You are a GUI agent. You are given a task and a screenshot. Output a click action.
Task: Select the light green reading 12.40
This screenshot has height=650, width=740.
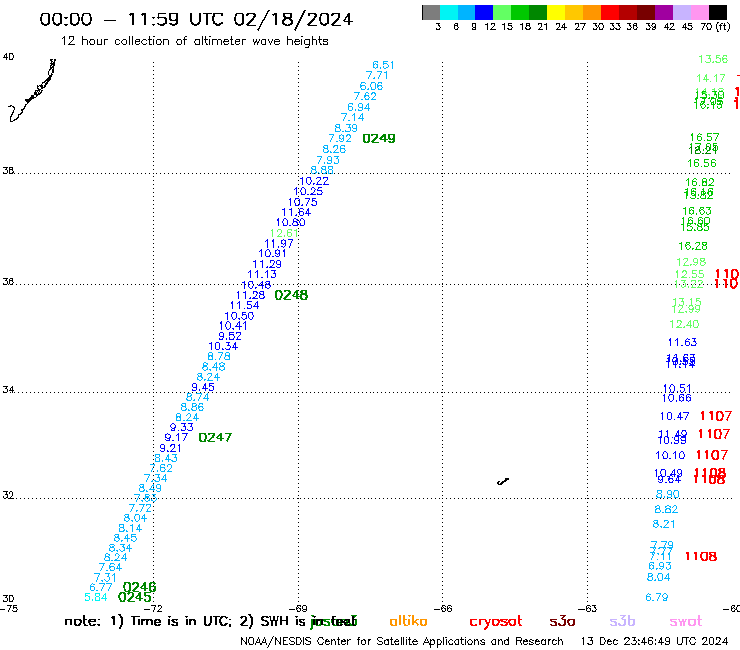(684, 324)
